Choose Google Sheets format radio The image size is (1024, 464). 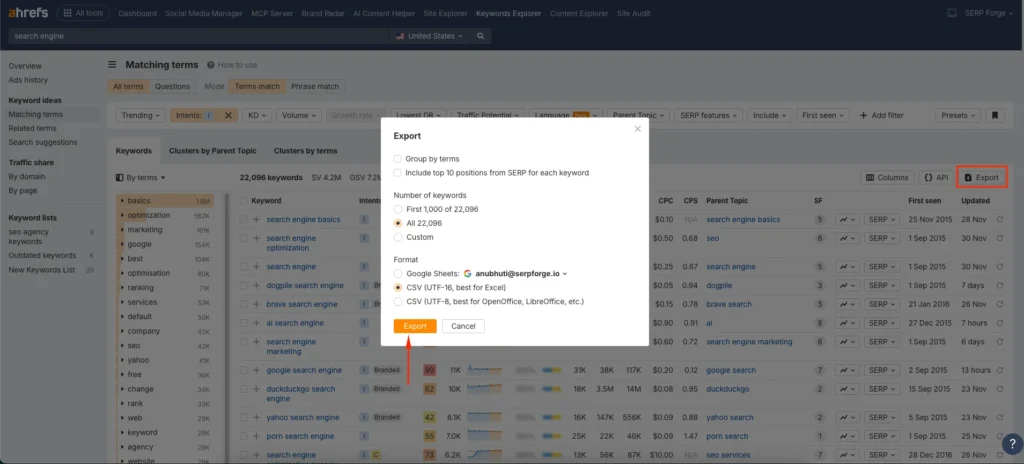(x=398, y=274)
